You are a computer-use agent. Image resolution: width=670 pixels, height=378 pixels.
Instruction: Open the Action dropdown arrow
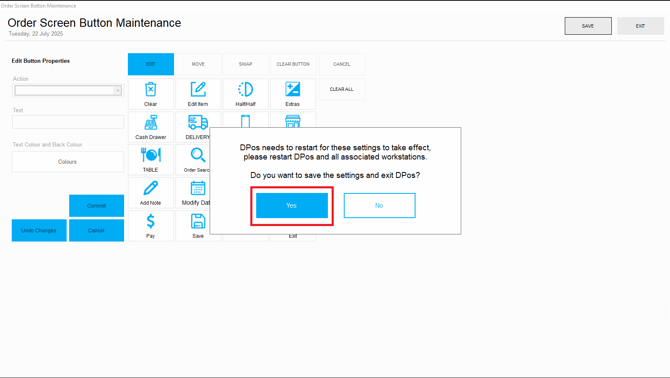[118, 91]
